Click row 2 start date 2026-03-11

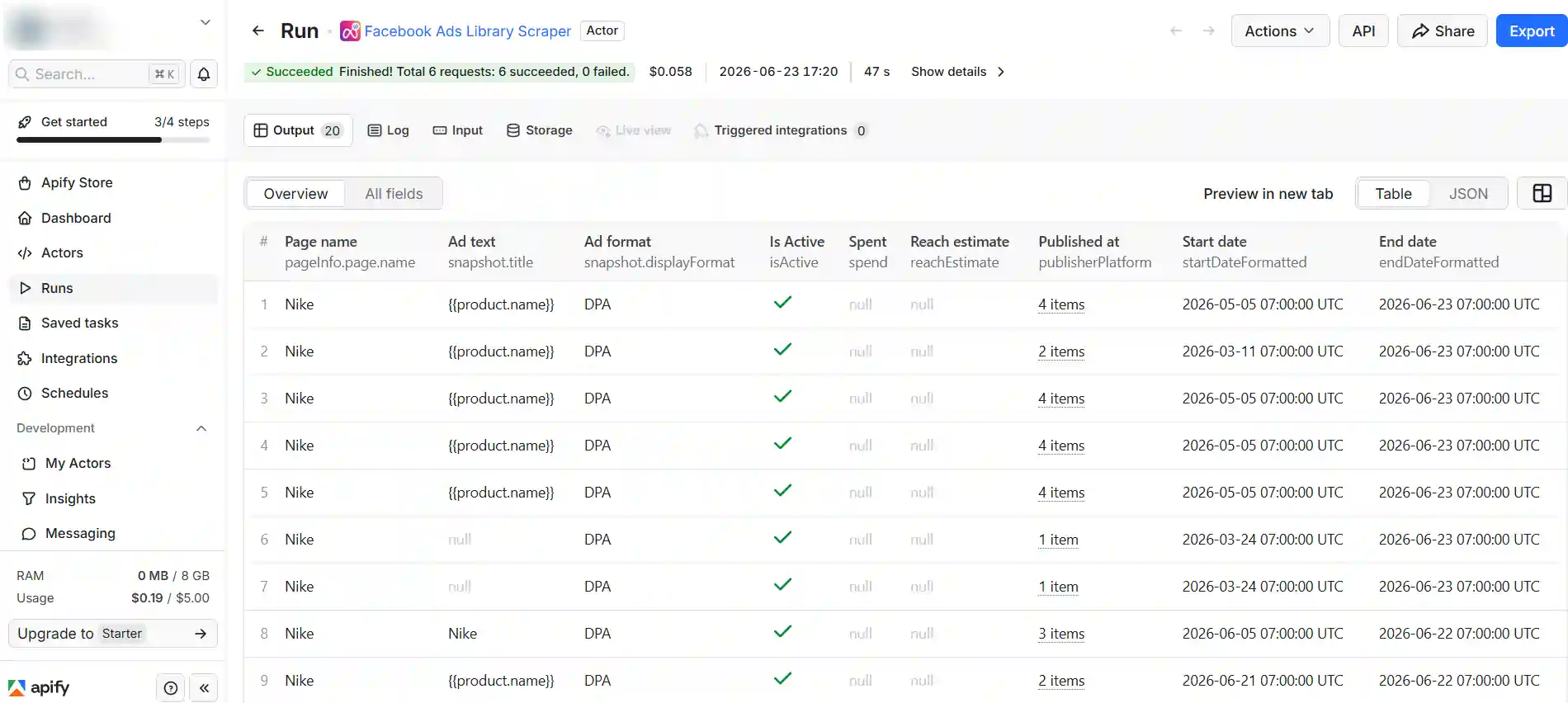click(1263, 351)
